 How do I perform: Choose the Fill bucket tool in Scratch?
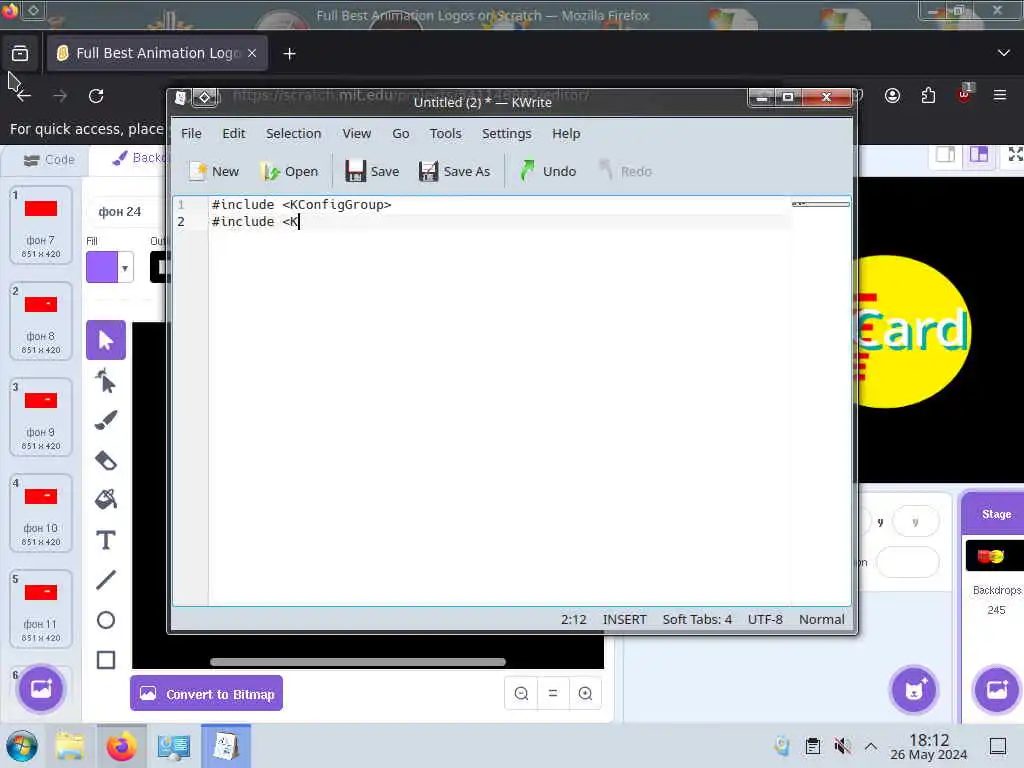(x=106, y=500)
